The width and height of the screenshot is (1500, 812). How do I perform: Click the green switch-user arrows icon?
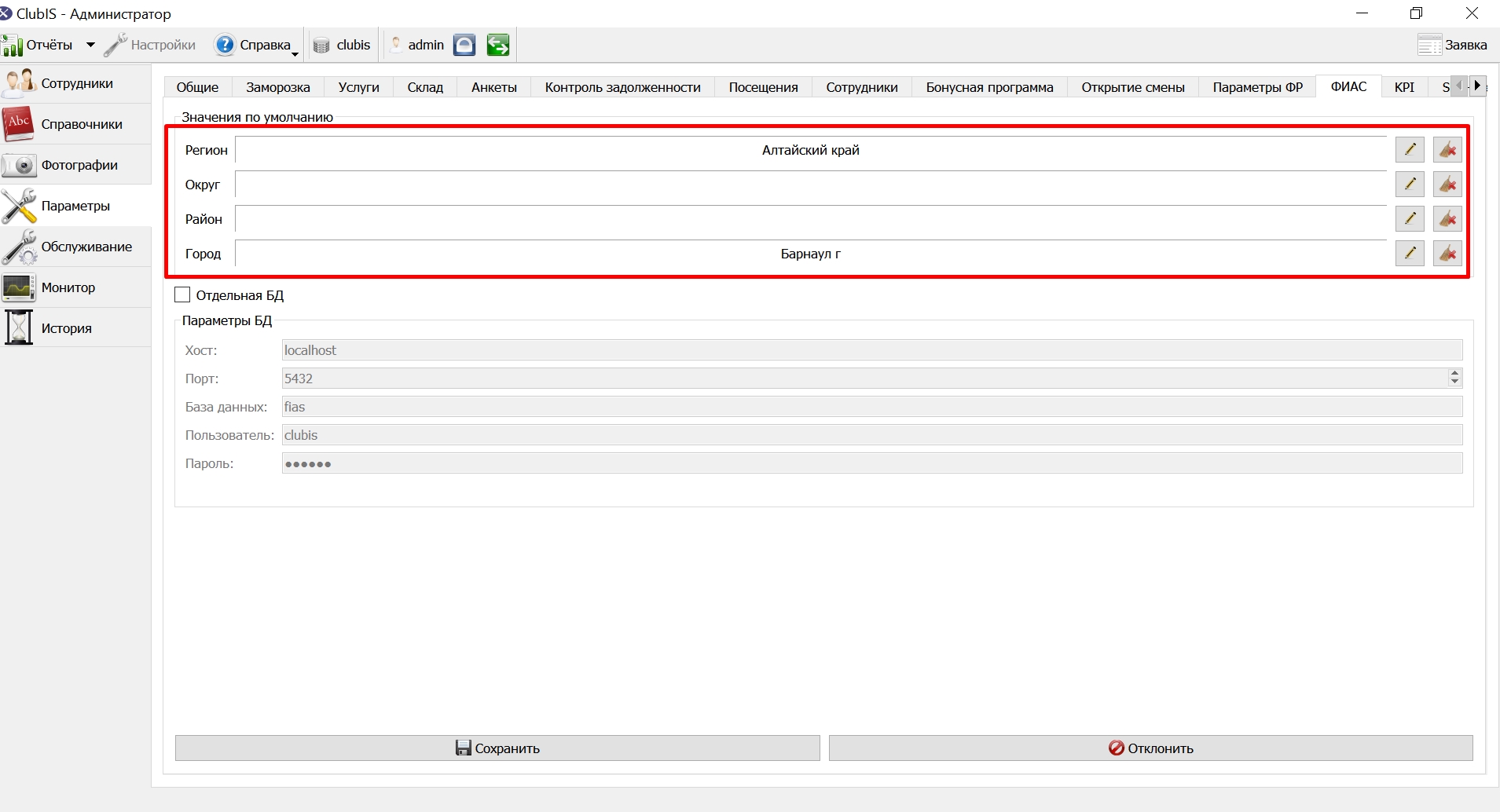pyautogui.click(x=497, y=46)
